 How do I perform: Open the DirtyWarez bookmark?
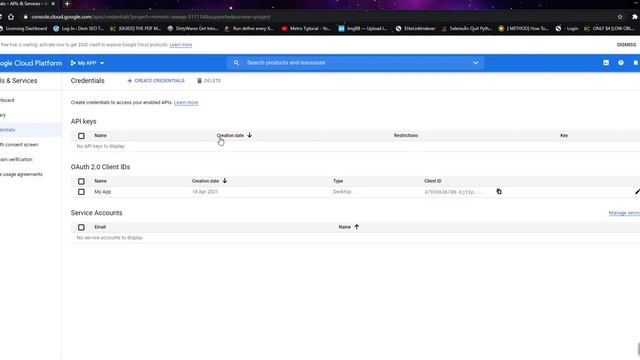coord(193,29)
